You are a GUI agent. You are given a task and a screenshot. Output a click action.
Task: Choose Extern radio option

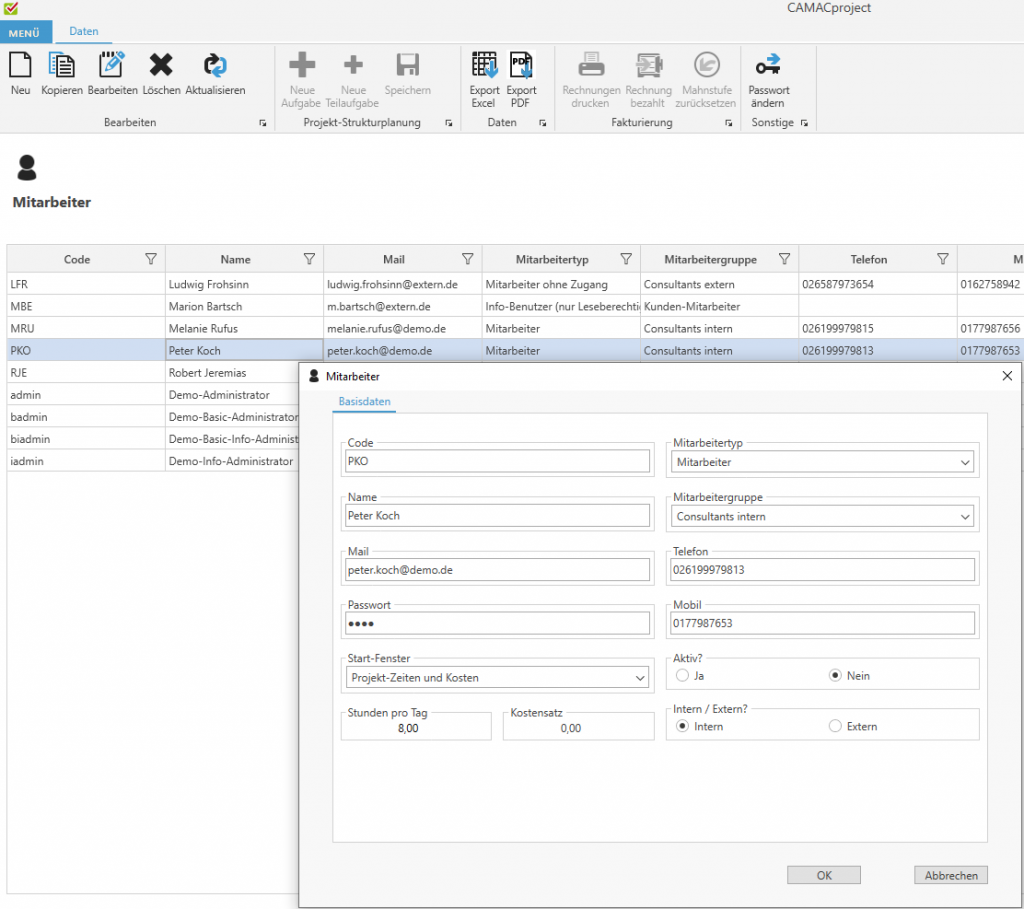835,726
